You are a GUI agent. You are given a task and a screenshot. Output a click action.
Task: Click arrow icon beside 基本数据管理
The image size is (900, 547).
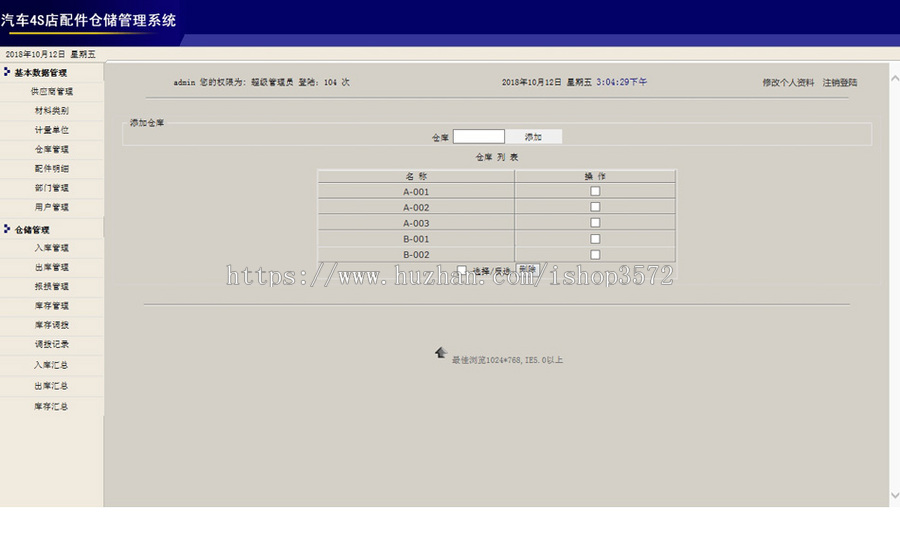click(x=7, y=72)
